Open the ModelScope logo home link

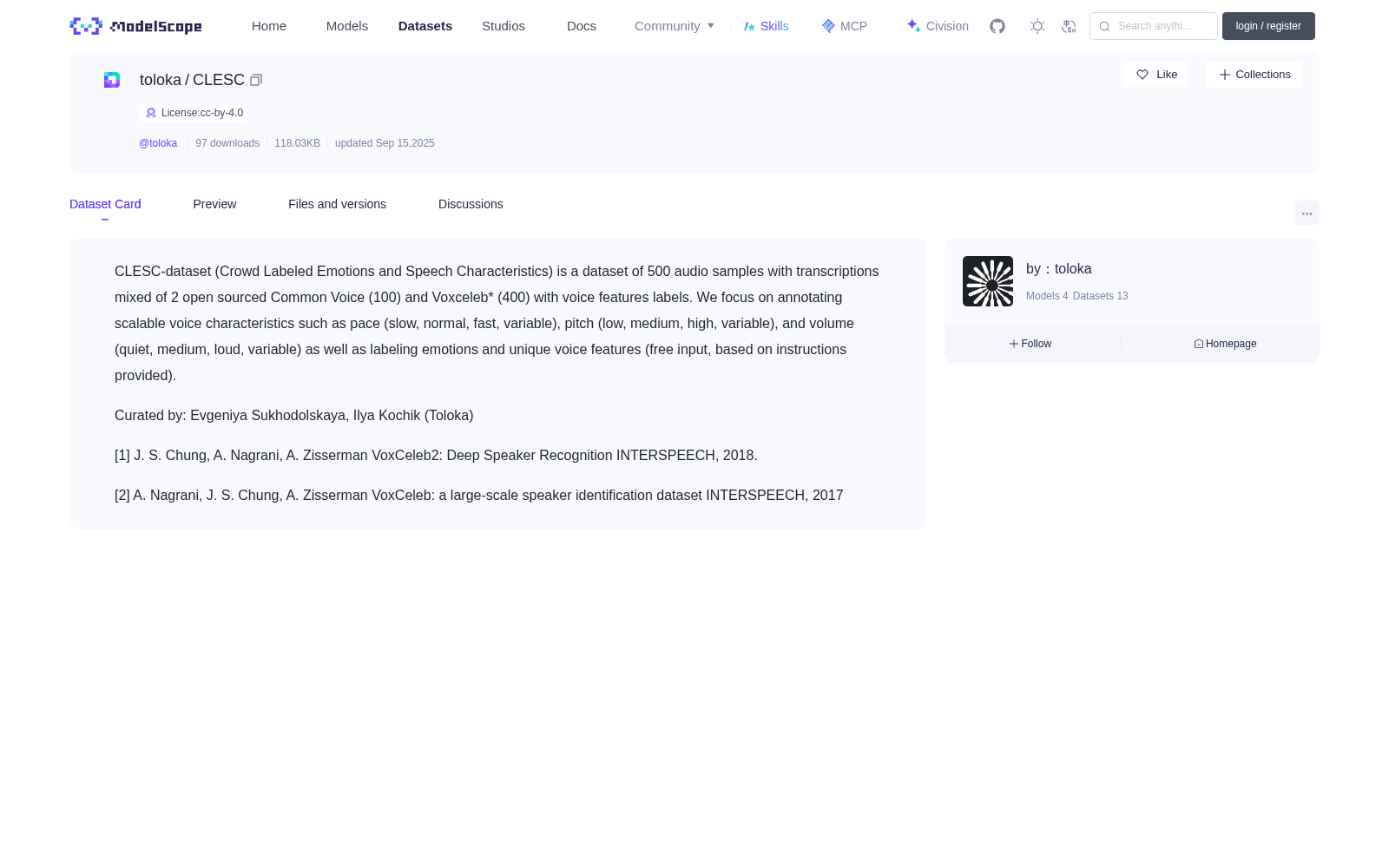pos(136,26)
